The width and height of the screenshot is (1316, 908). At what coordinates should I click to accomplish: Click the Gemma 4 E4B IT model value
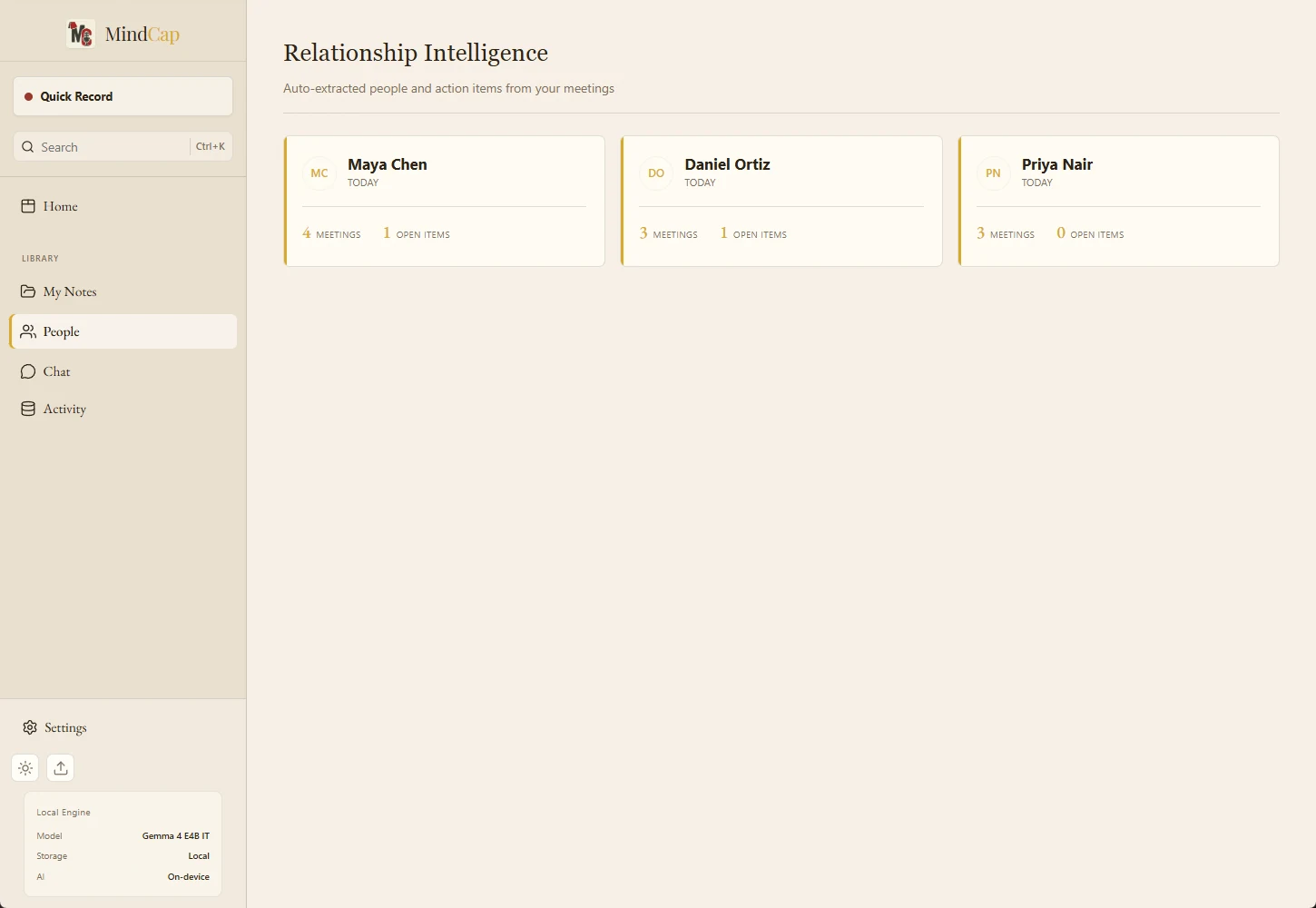(x=176, y=836)
